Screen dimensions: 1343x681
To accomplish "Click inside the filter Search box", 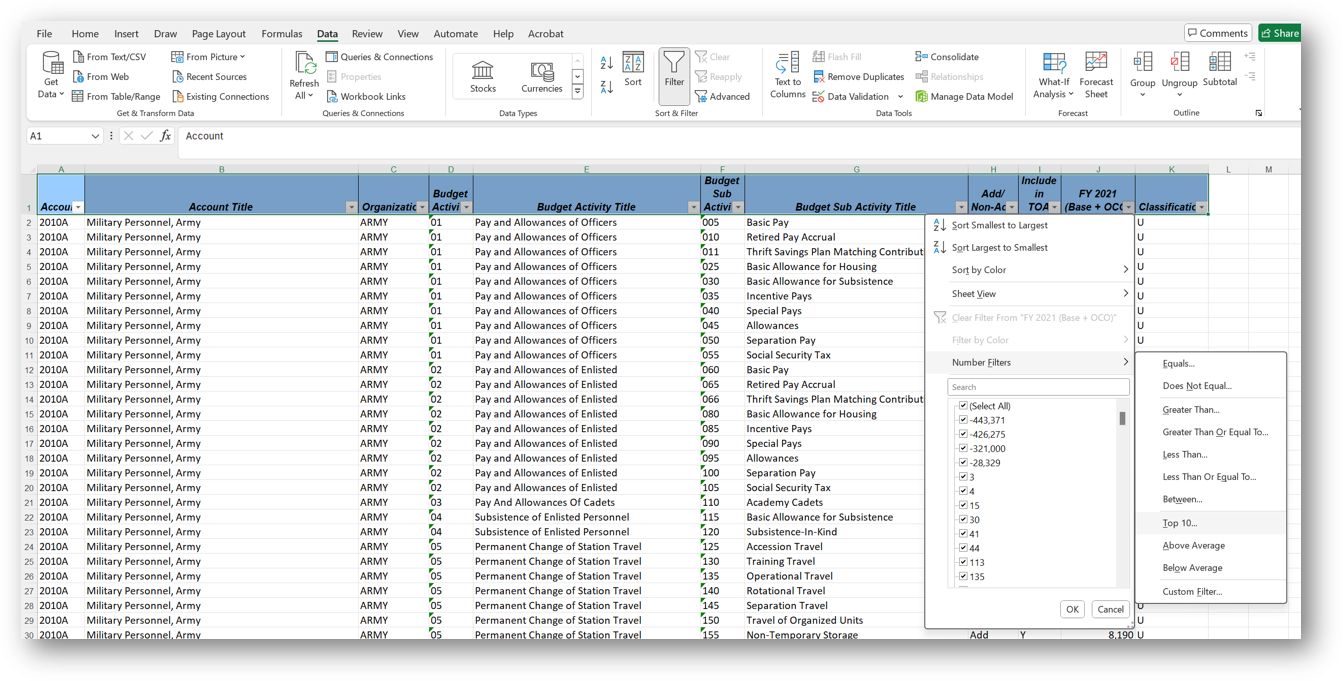I will point(1038,386).
